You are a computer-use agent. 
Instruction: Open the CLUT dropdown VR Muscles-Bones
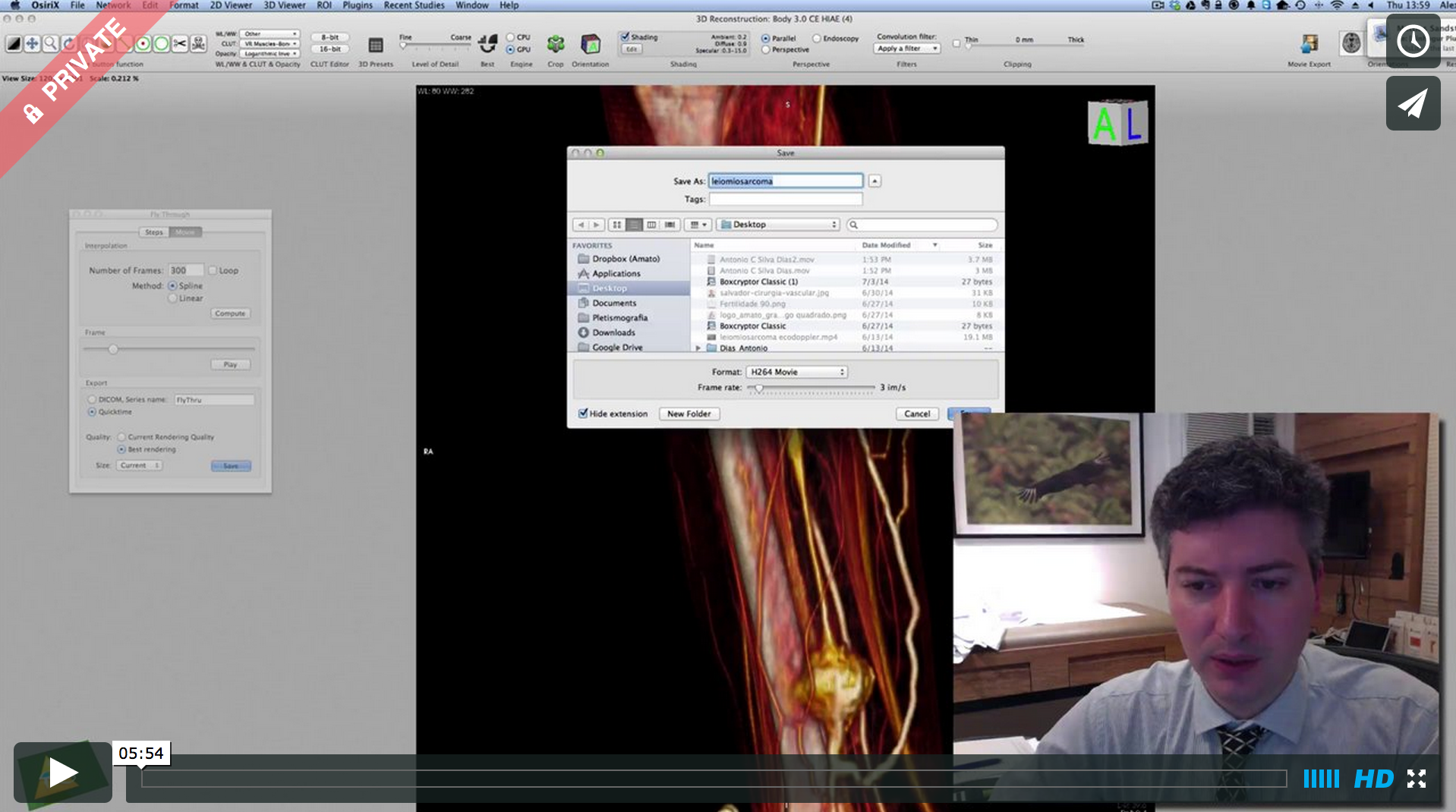(270, 44)
